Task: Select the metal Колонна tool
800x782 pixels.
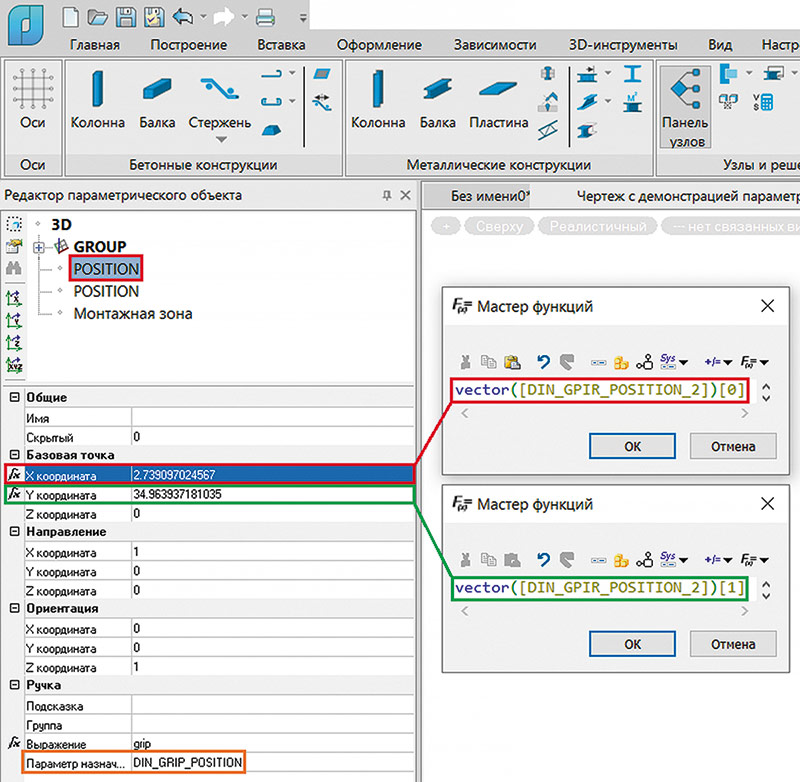Action: pyautogui.click(x=378, y=99)
